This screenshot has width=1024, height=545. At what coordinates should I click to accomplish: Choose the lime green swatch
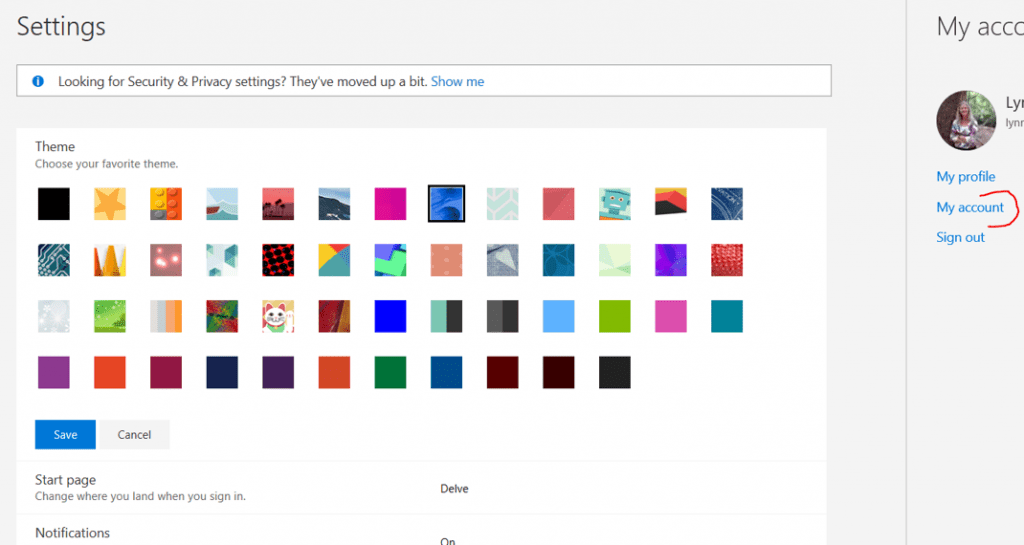click(615, 316)
